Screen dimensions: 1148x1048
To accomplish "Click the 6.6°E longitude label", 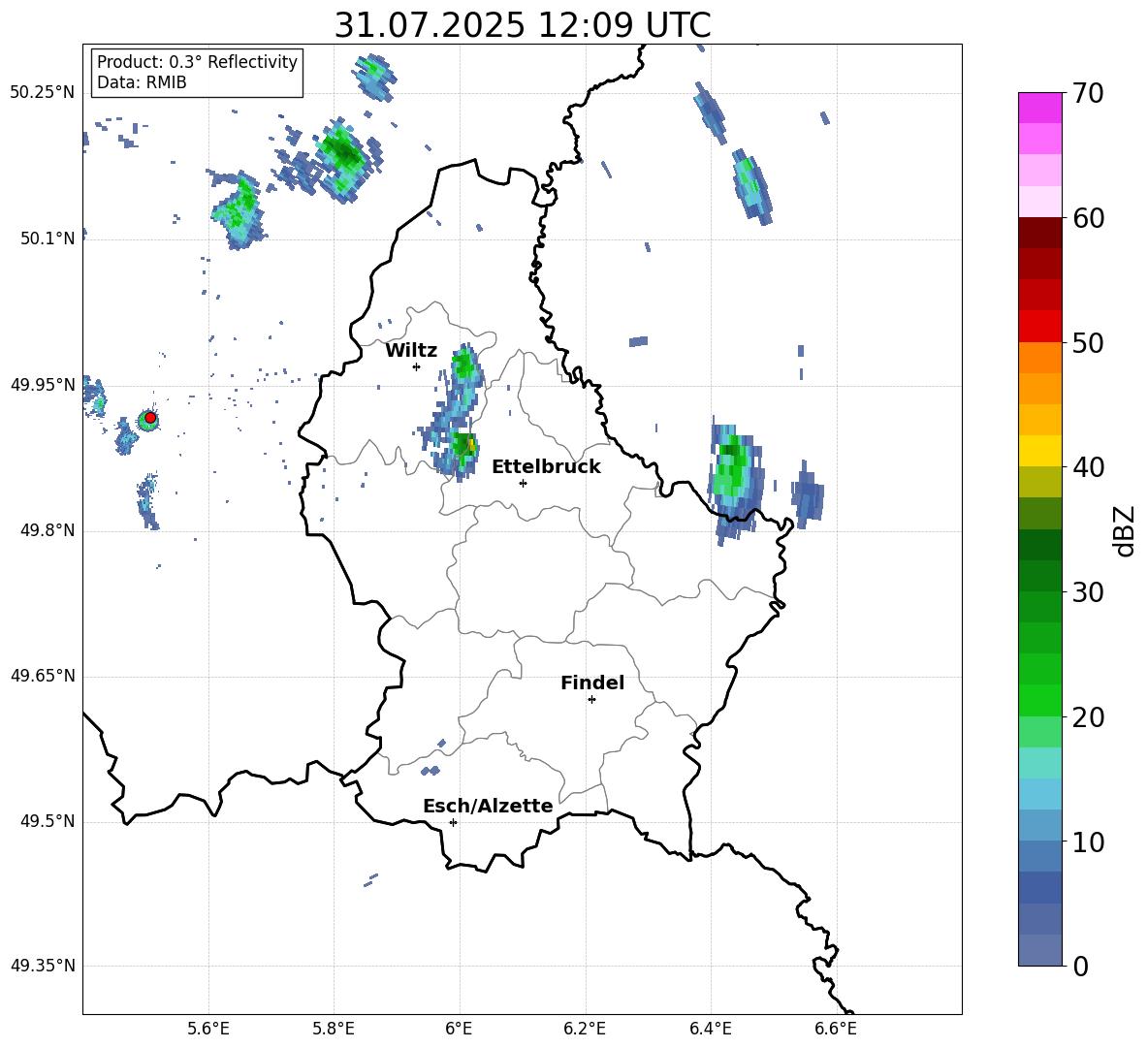I will pyautogui.click(x=836, y=1029).
